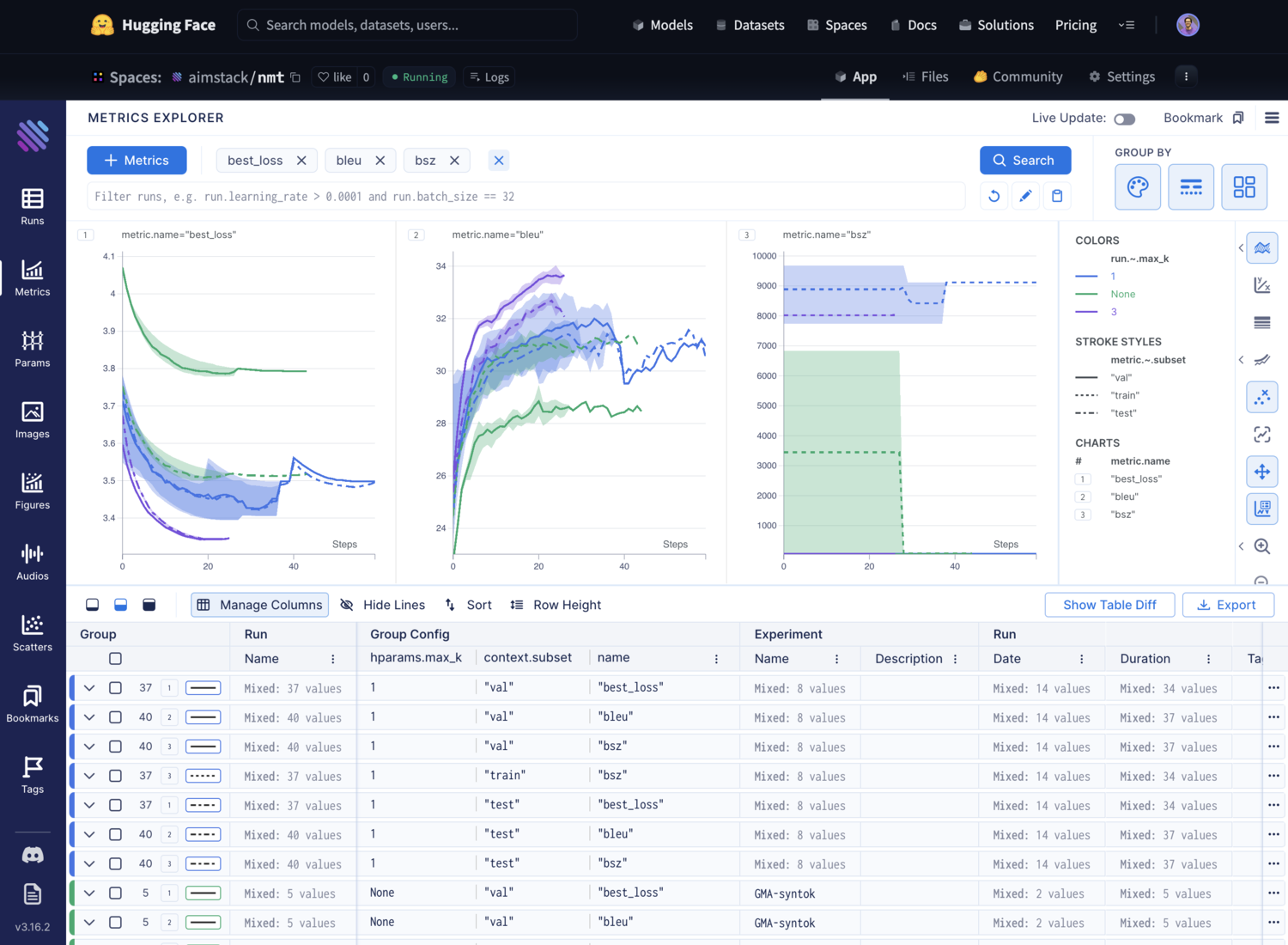The width and height of the screenshot is (1288, 945).
Task: Open the smoothing options arrow
Action: [1241, 360]
